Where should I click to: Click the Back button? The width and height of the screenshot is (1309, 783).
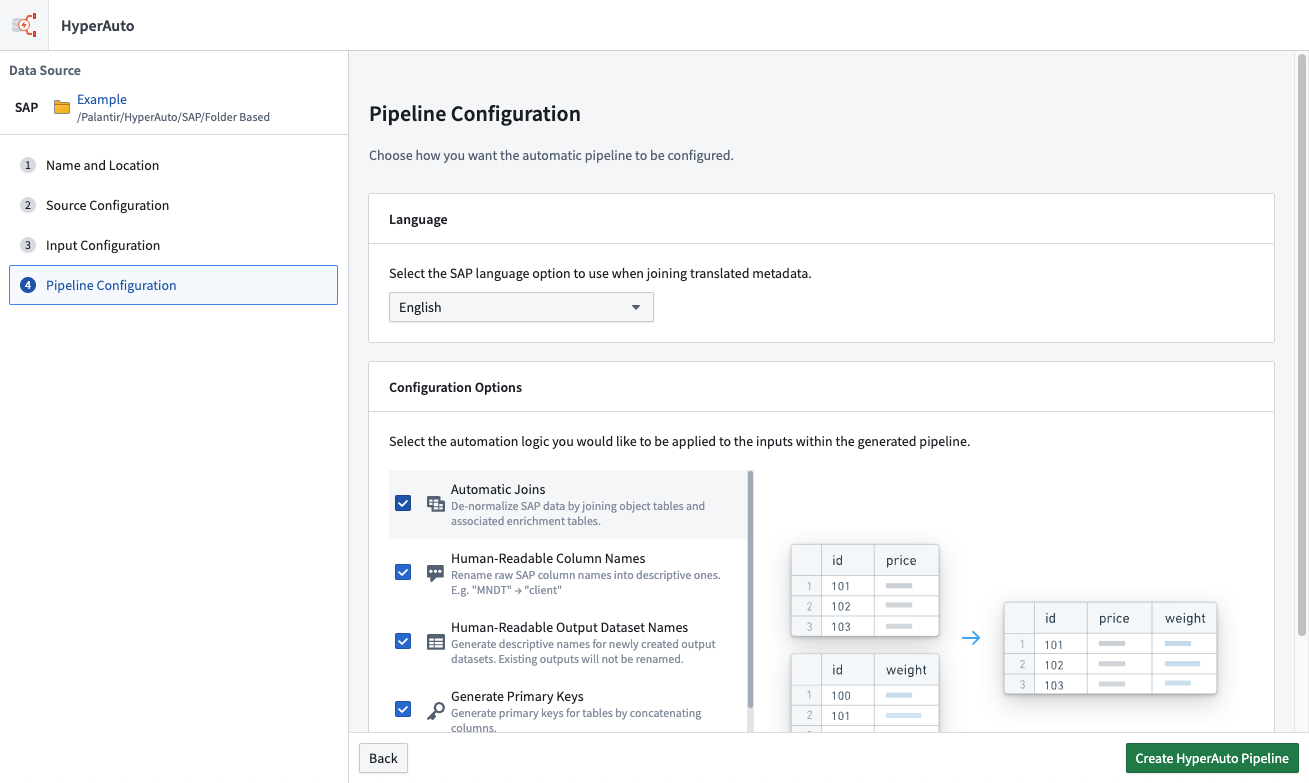click(383, 758)
